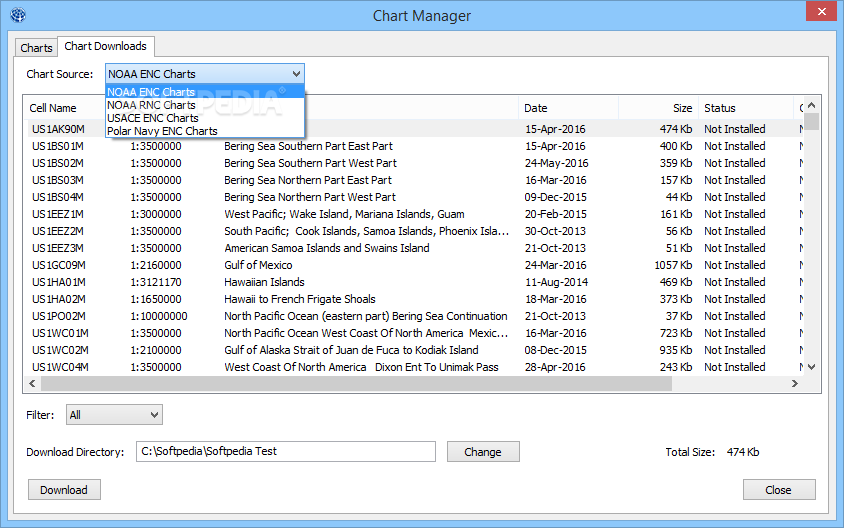Viewport: 844px width, 528px height.
Task: Click the vertical scrollbar up arrow
Action: 812,105
